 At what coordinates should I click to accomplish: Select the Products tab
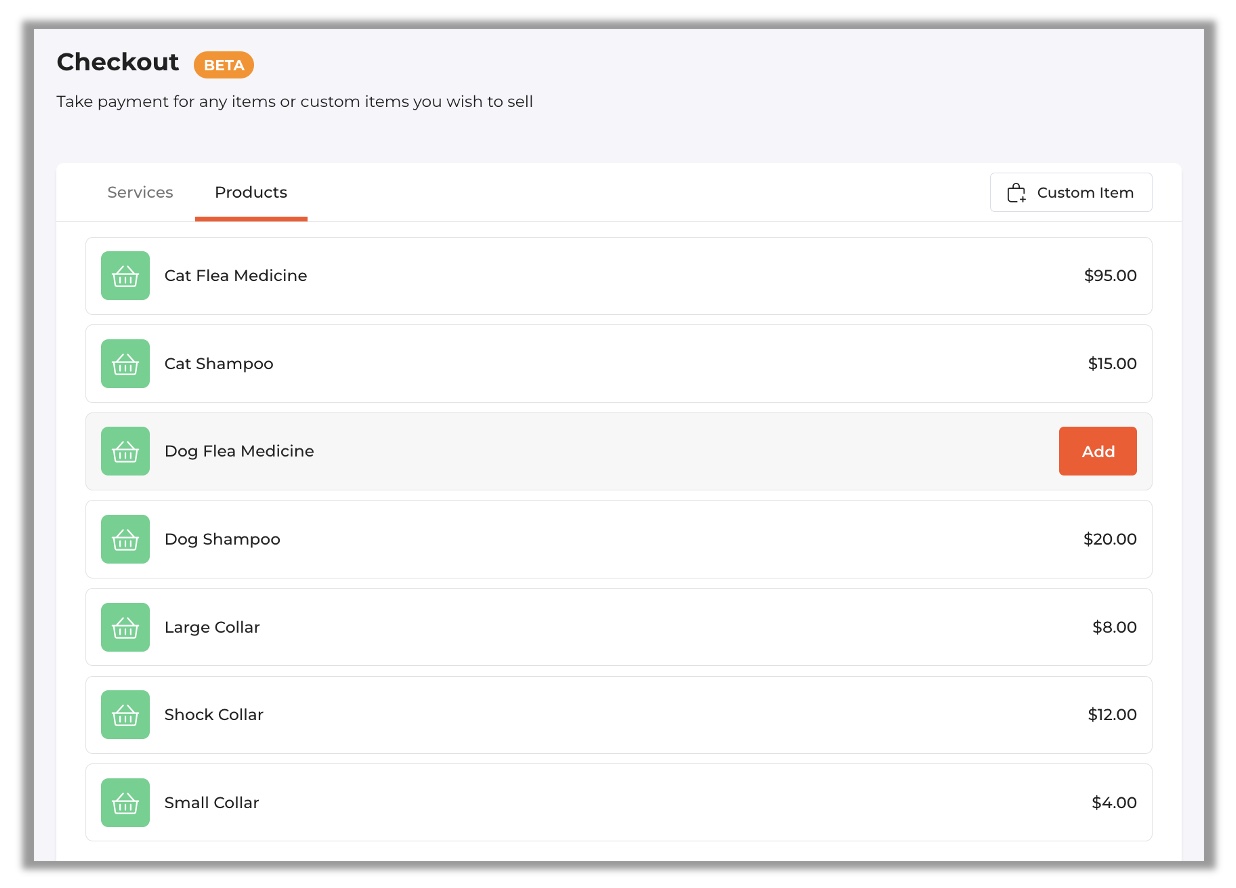(251, 192)
